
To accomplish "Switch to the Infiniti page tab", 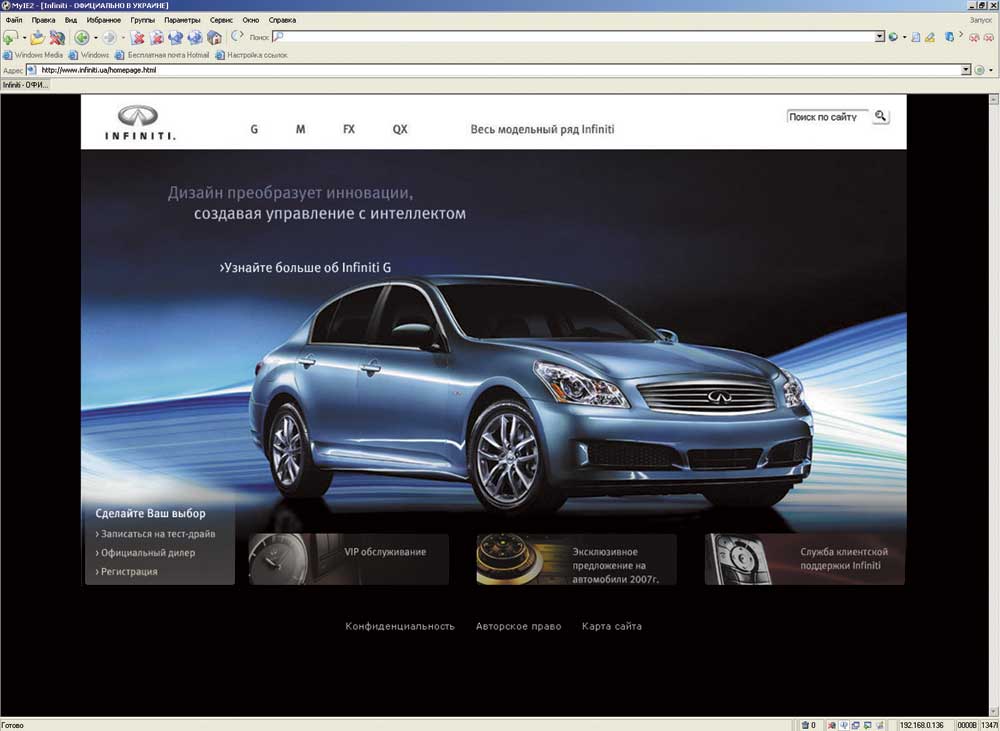I will (25, 85).
